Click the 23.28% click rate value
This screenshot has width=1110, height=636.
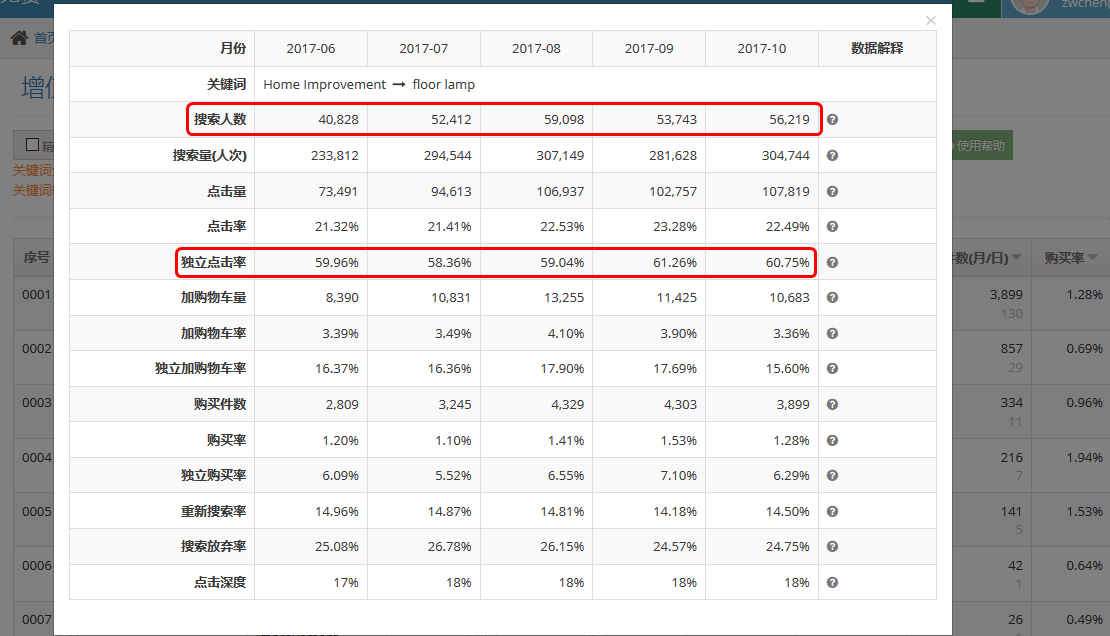tap(675, 227)
